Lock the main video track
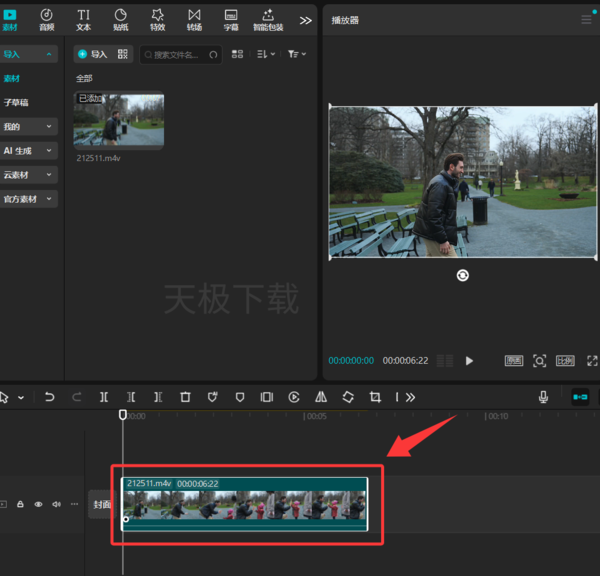Image resolution: width=600 pixels, height=576 pixels. click(x=20, y=504)
